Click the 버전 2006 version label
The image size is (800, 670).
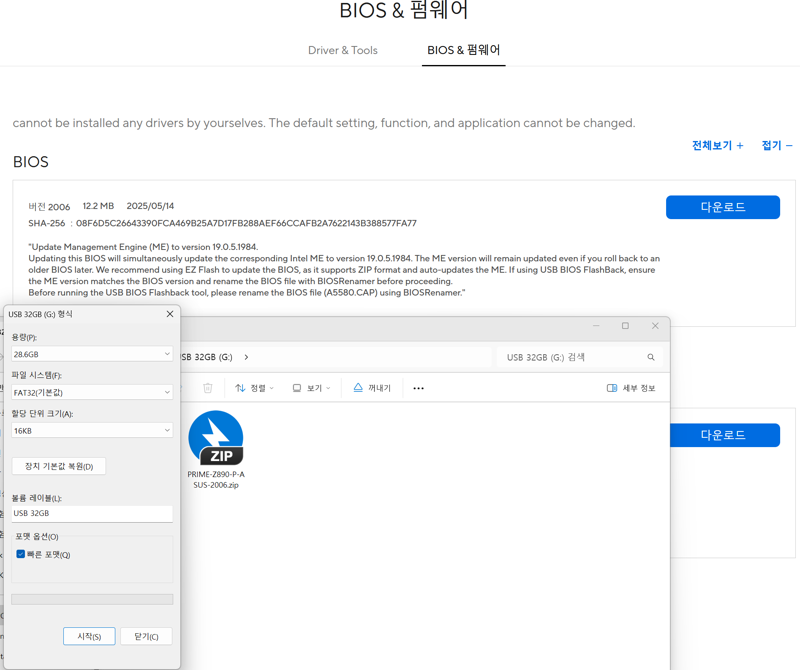click(49, 206)
